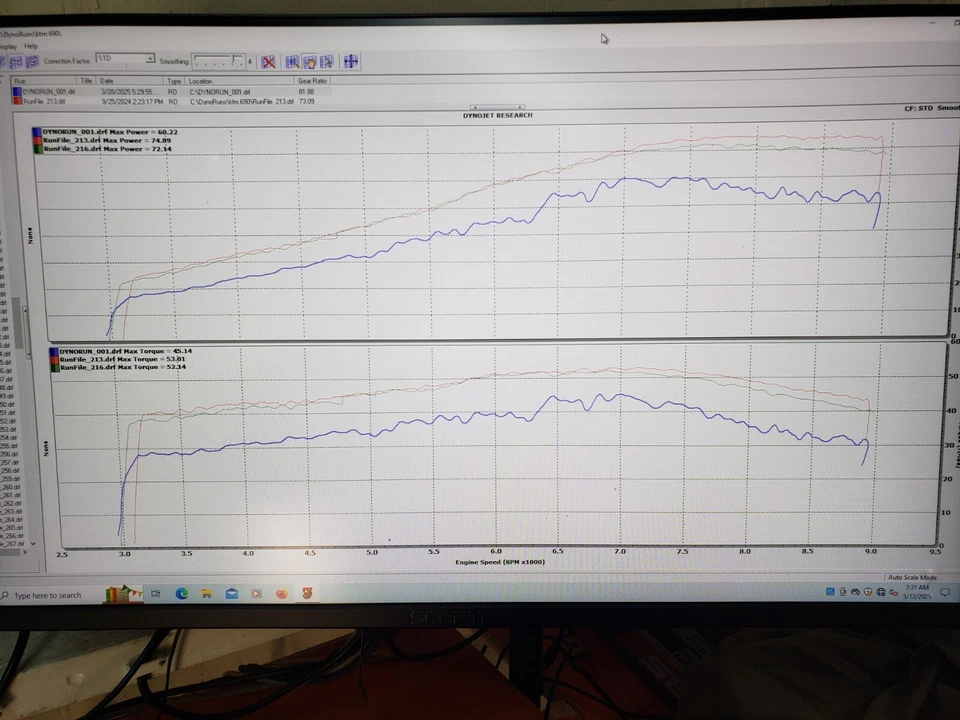Select the graph pointer tool
The height and width of the screenshot is (720, 960).
(327, 62)
